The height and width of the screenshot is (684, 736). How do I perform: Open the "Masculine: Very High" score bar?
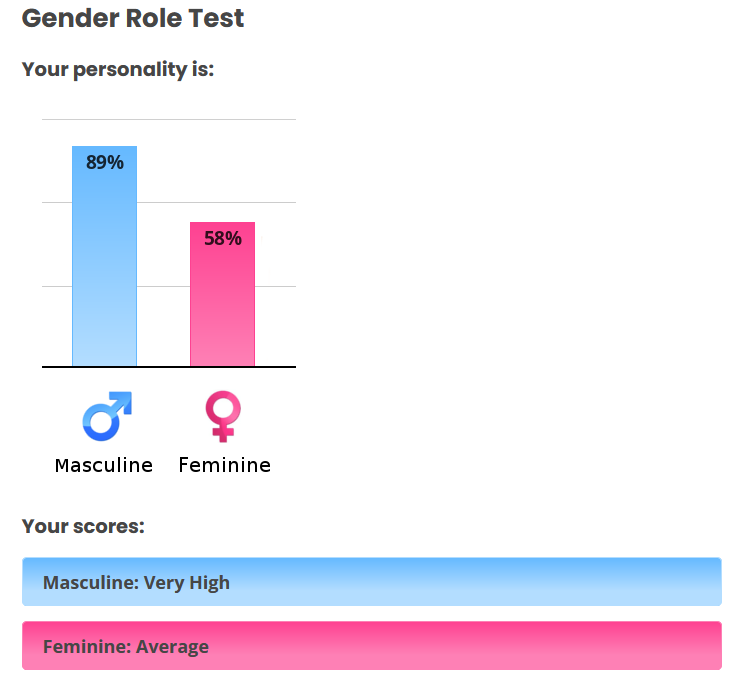click(371, 582)
